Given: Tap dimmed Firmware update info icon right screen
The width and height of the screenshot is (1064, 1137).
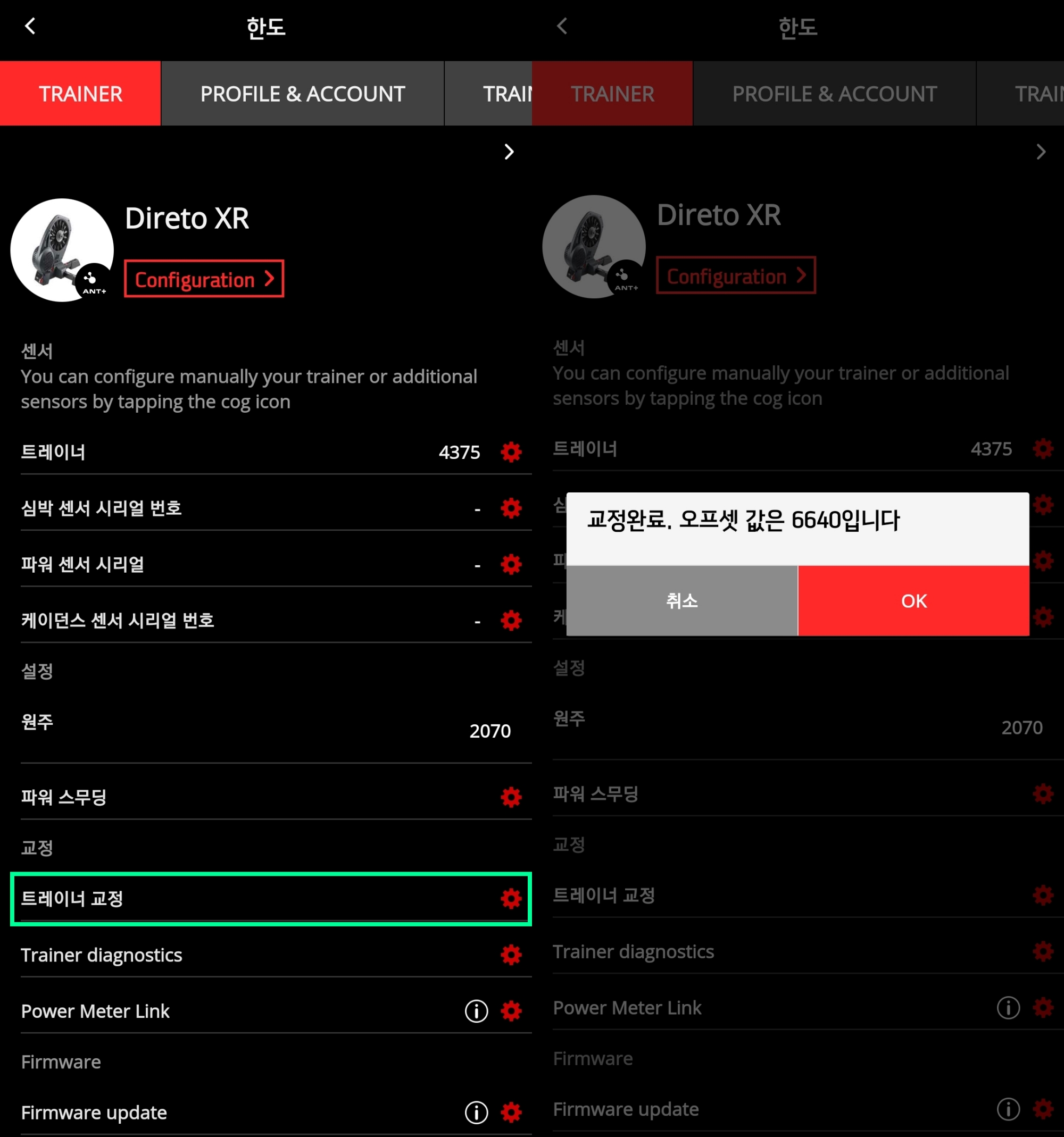Looking at the screenshot, I should (1008, 1108).
